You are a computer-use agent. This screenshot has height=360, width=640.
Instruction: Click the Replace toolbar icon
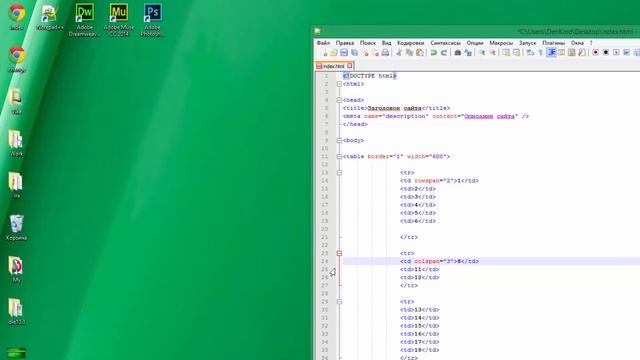coord(468,53)
